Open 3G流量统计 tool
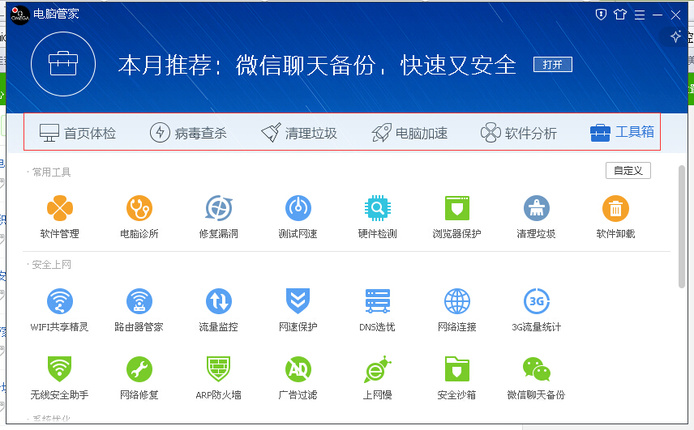The height and width of the screenshot is (430, 694). point(536,310)
